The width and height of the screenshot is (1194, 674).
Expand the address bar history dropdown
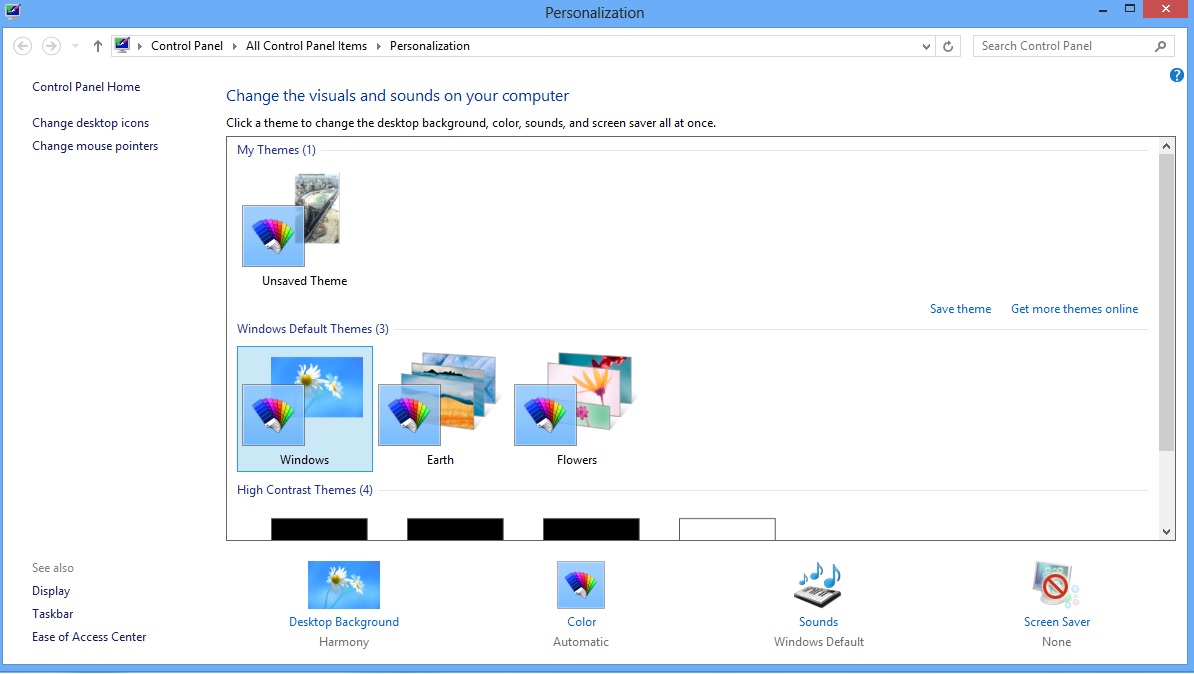click(926, 46)
